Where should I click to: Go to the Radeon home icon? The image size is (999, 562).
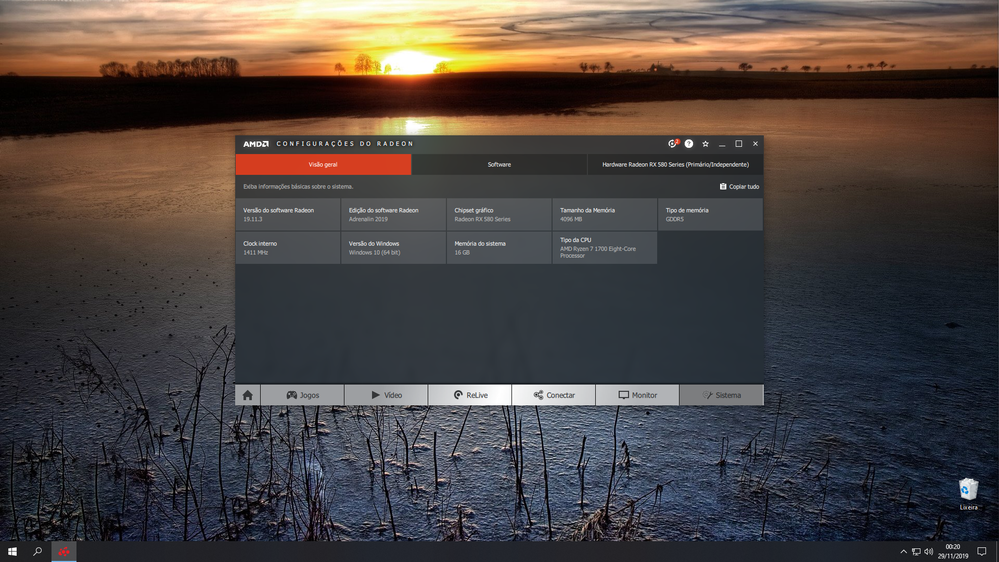click(x=248, y=395)
